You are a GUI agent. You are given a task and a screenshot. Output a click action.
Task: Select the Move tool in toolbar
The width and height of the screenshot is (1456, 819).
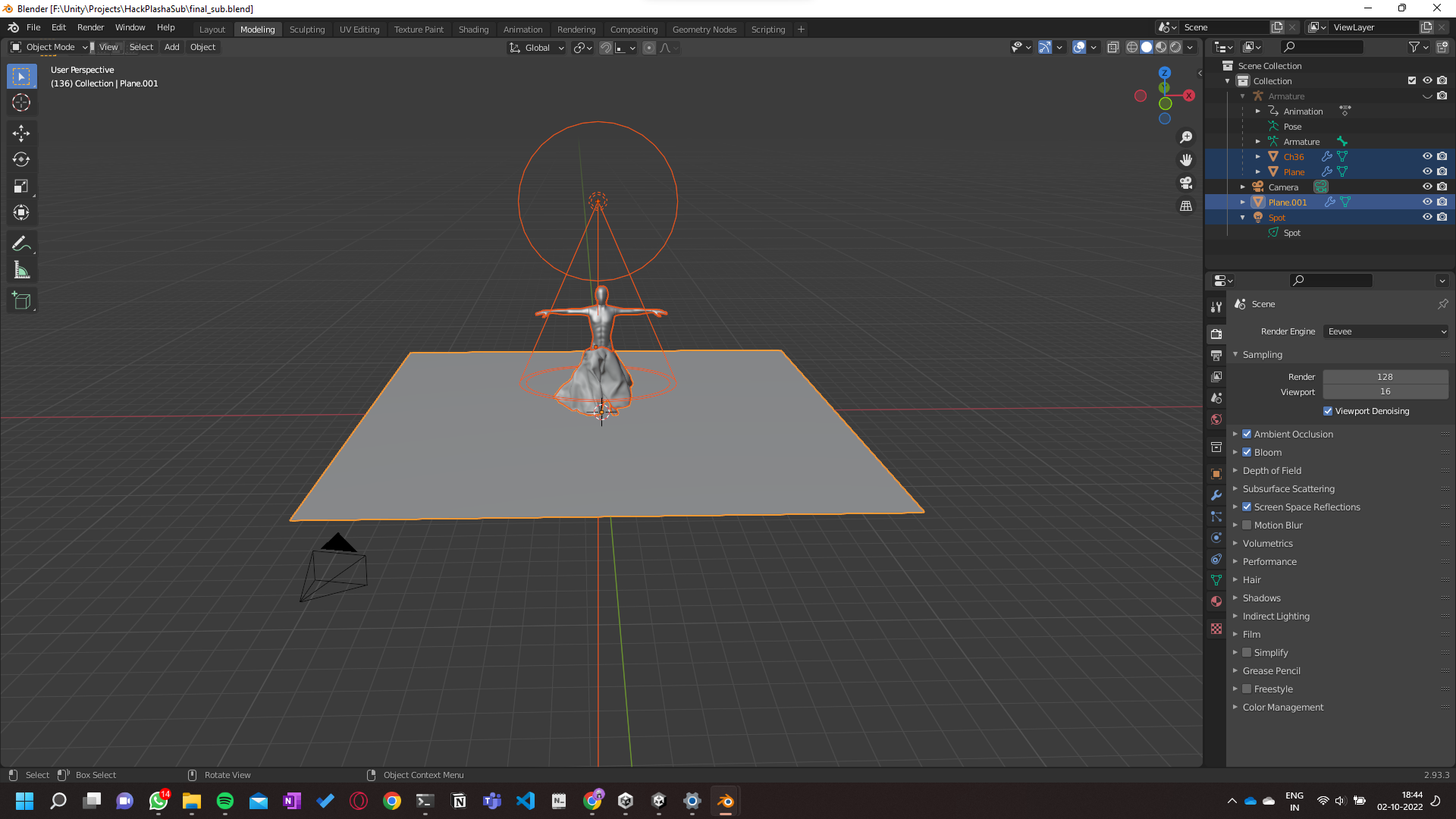(21, 133)
